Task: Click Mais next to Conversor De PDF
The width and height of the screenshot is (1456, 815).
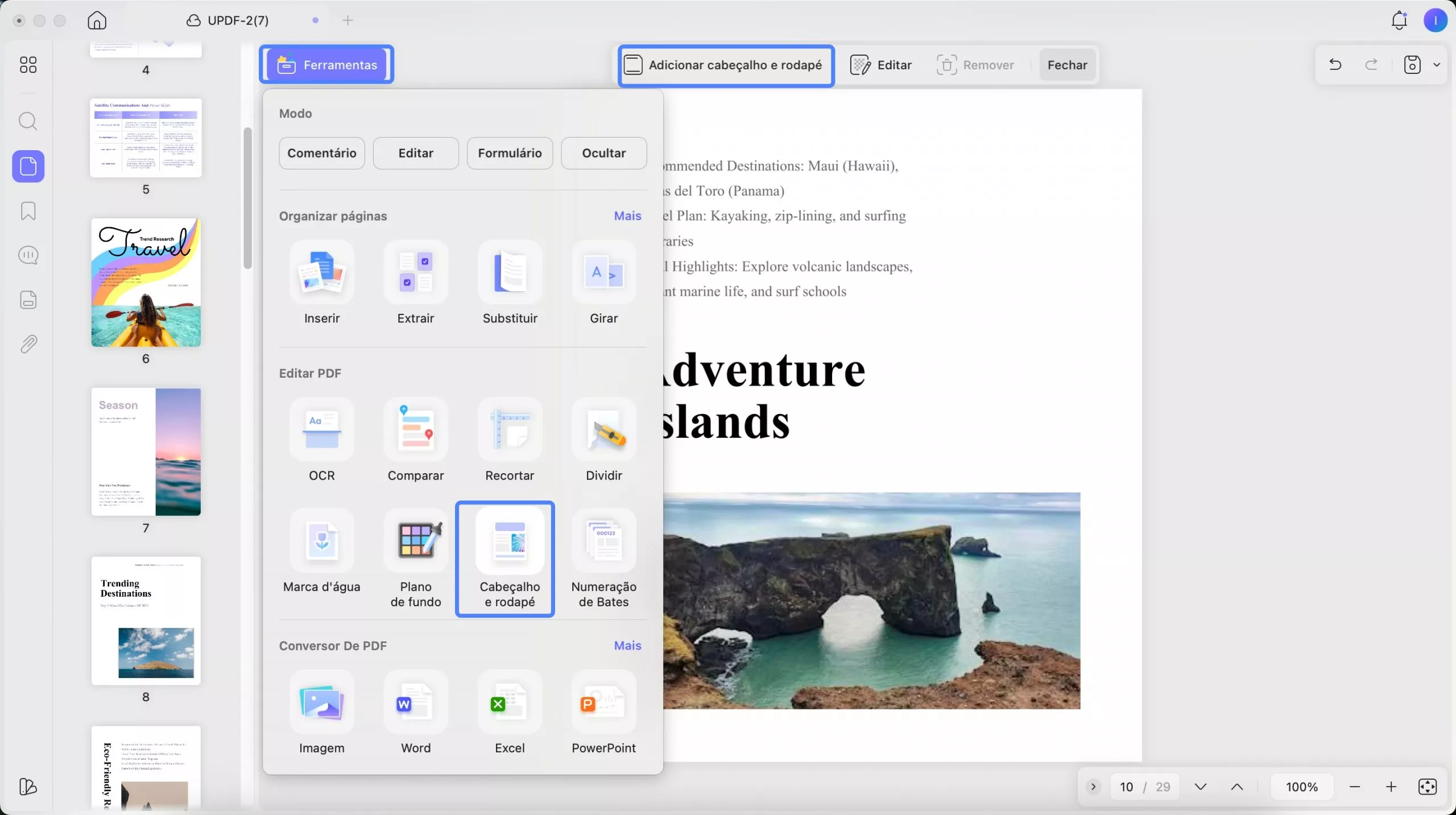Action: tap(627, 646)
